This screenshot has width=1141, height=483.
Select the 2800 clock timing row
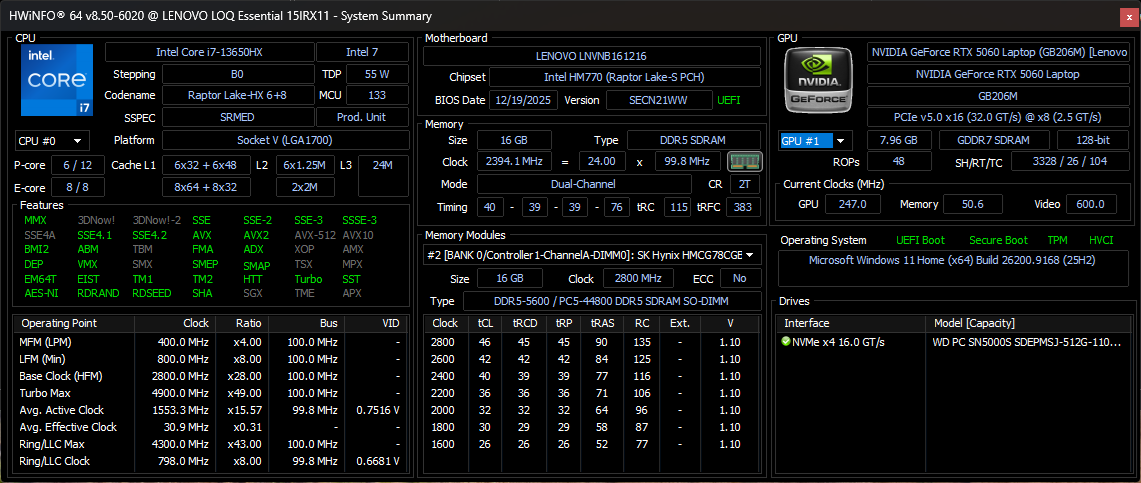tap(592, 342)
